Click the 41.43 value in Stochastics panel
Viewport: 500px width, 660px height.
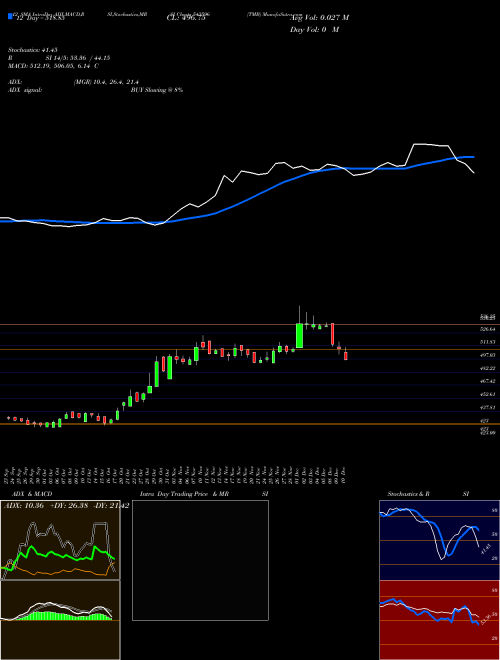tap(485, 549)
